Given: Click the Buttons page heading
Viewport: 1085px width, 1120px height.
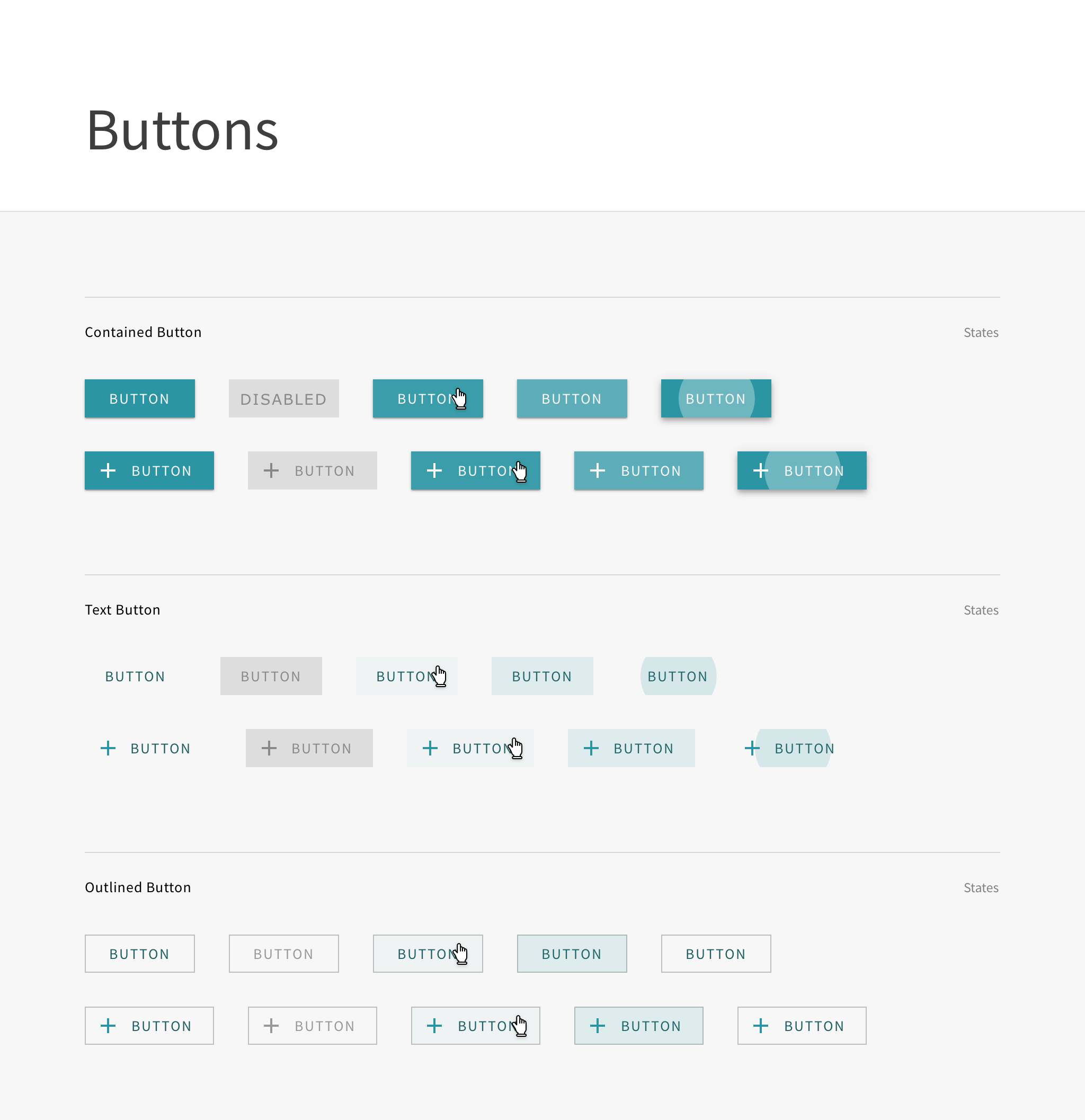Looking at the screenshot, I should click(182, 130).
